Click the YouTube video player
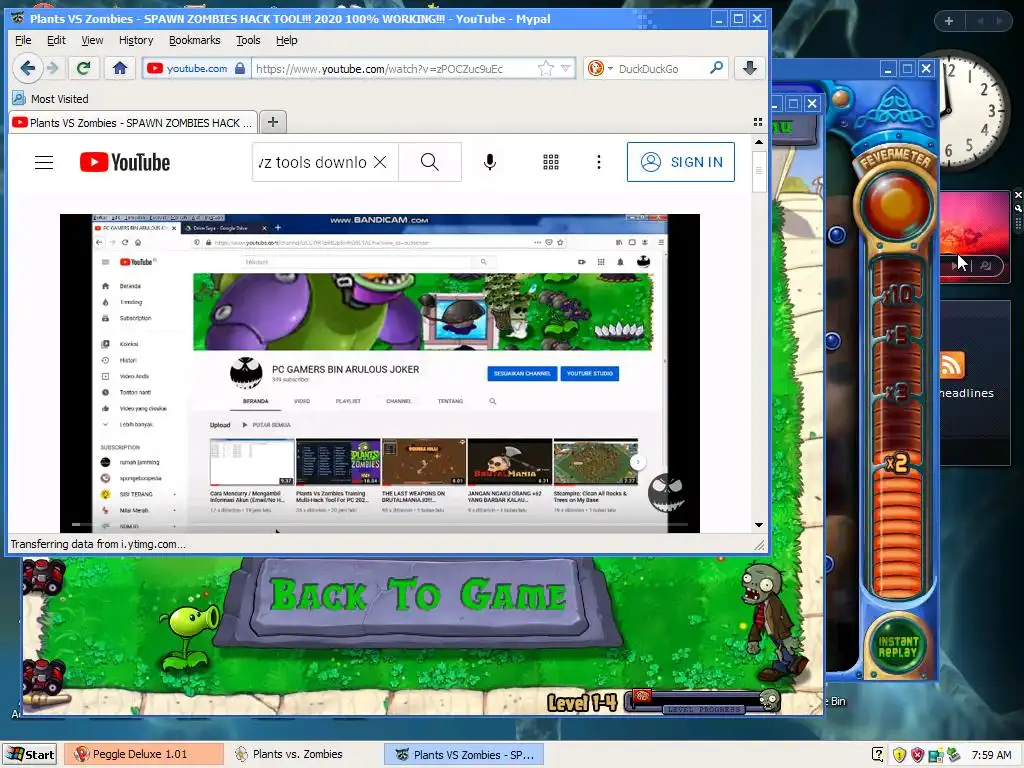 [379, 373]
